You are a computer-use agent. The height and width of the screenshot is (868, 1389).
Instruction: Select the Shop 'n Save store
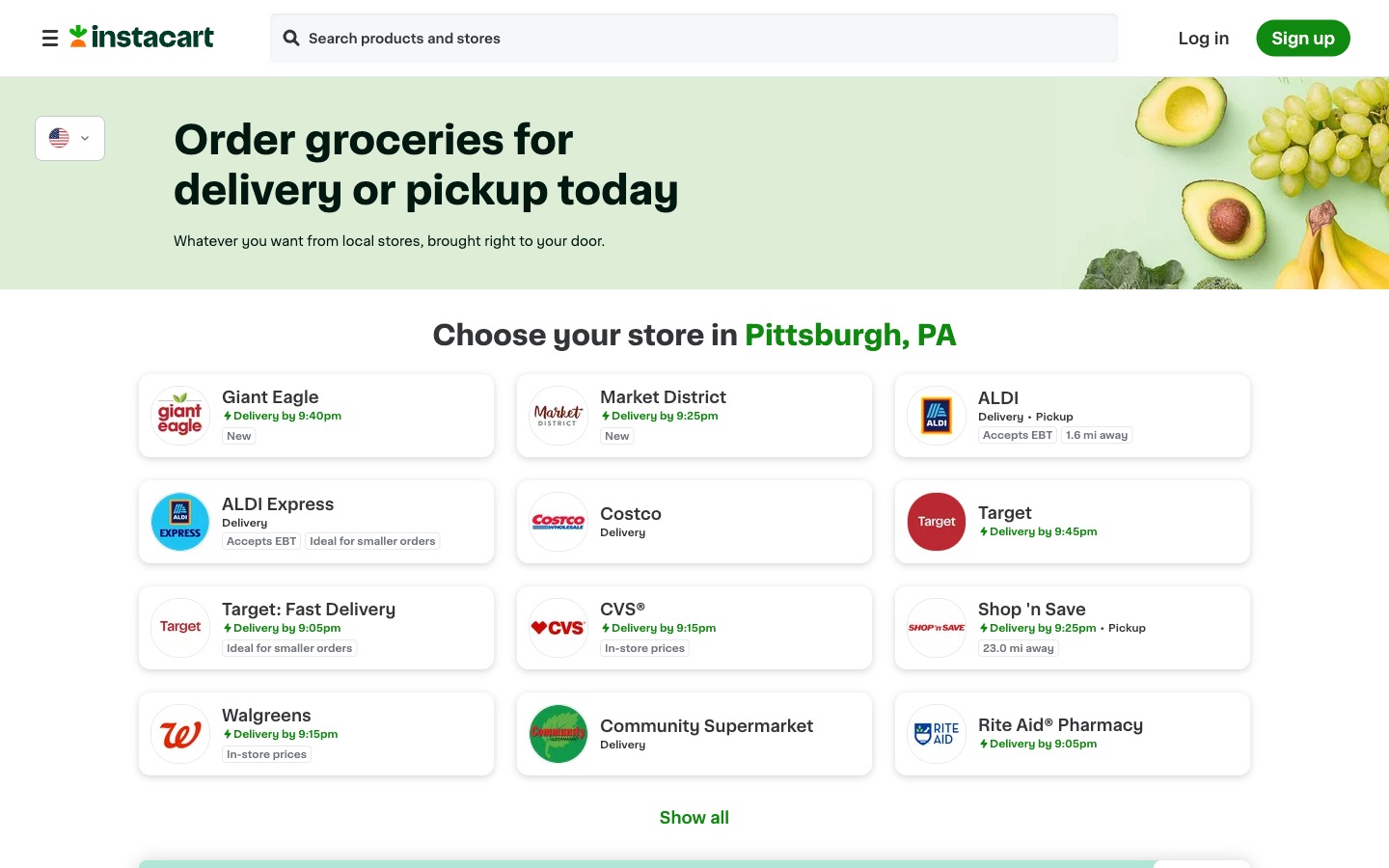pyautogui.click(x=1073, y=628)
